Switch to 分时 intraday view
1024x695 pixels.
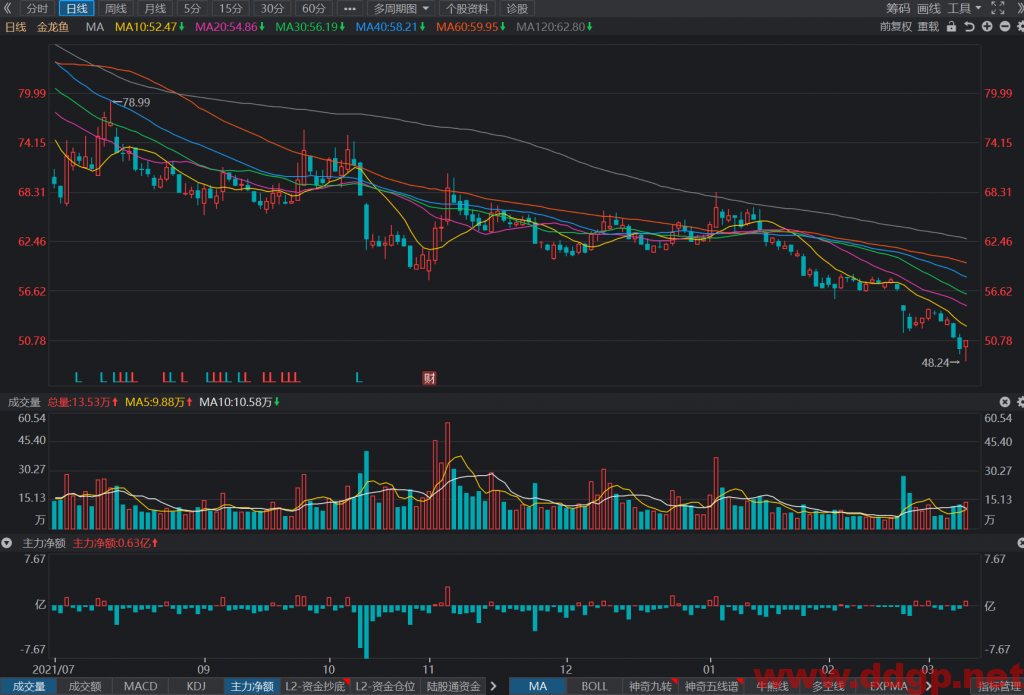[x=37, y=8]
